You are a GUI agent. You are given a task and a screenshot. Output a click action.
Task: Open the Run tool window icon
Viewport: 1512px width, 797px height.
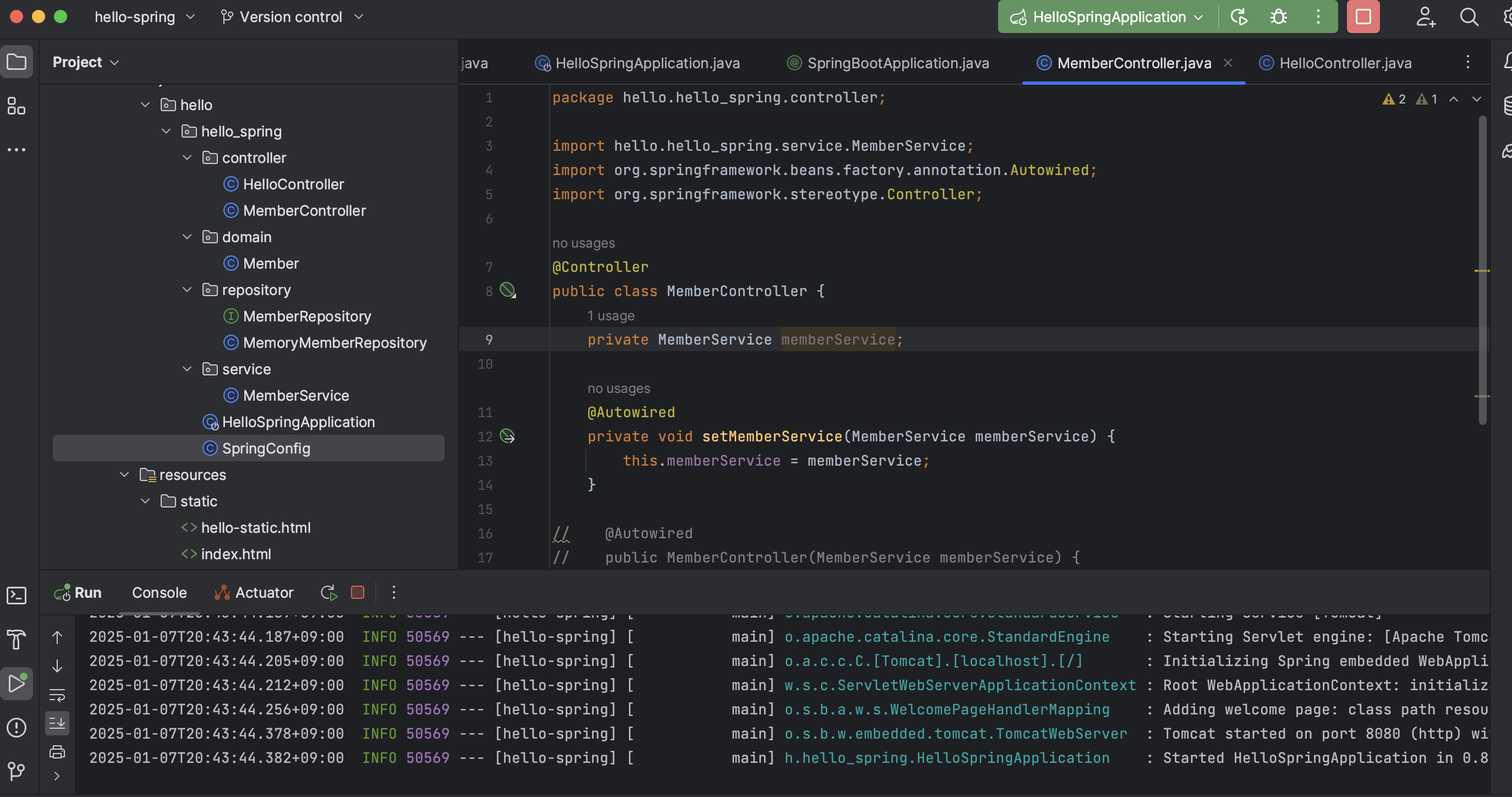click(17, 683)
